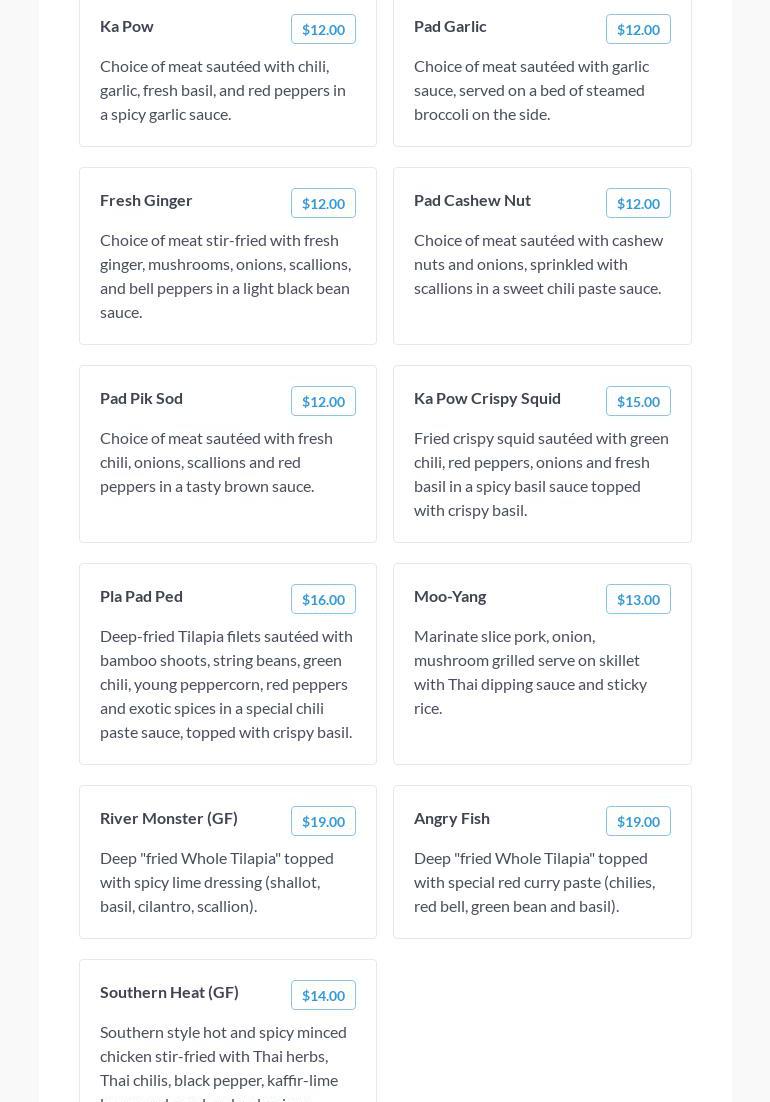Screen dimensions: 770x1102
Task: Open the Pad Cashew Nut item
Action: (472, 200)
